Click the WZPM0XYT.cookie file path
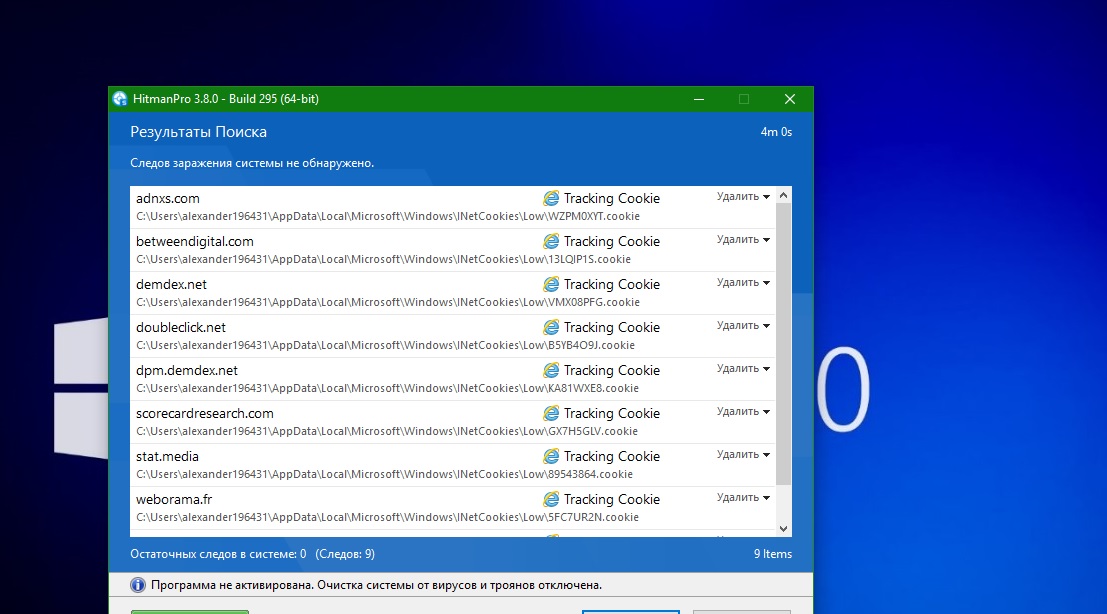 pyautogui.click(x=388, y=217)
